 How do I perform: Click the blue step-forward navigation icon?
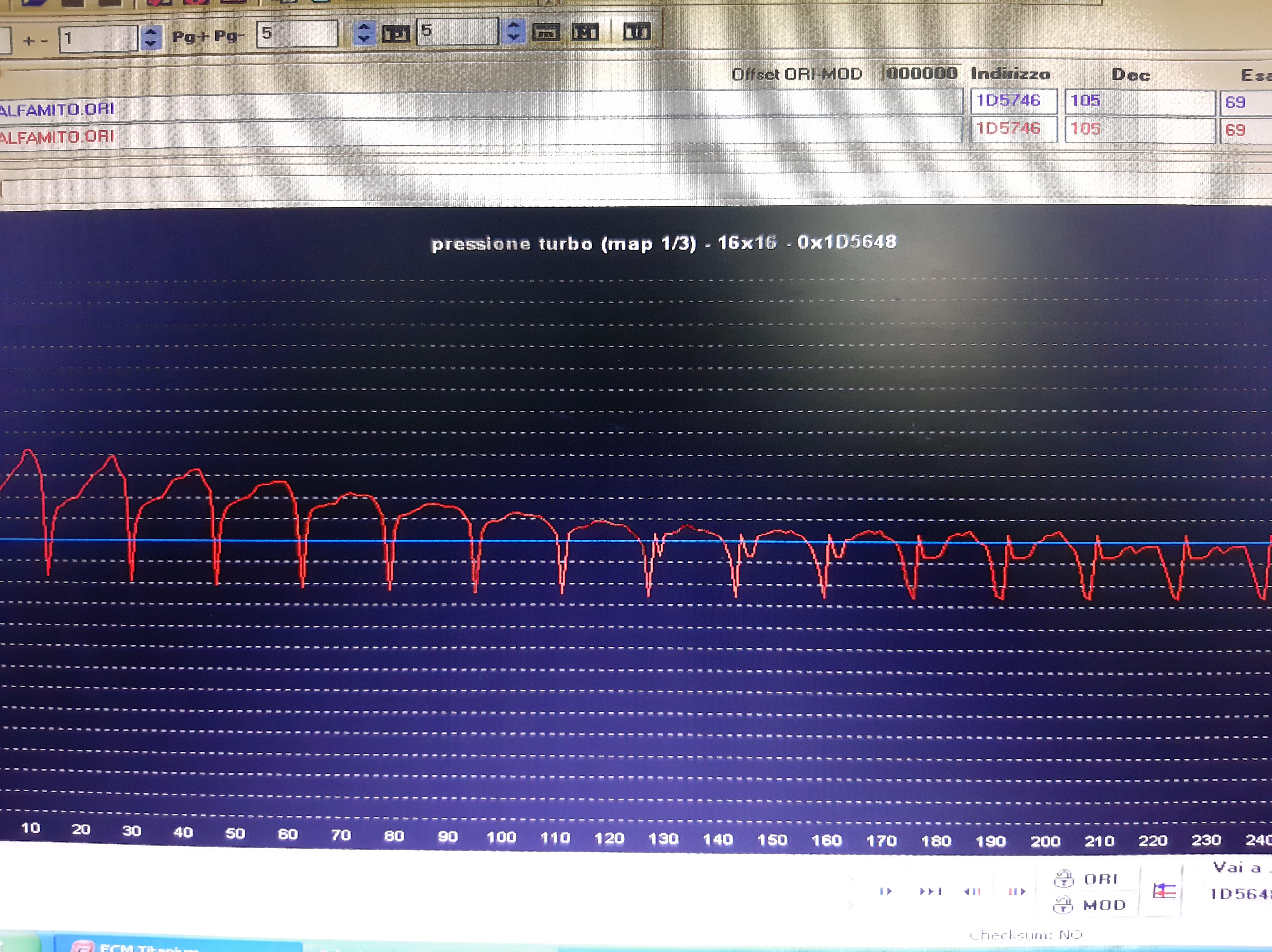coord(886,891)
